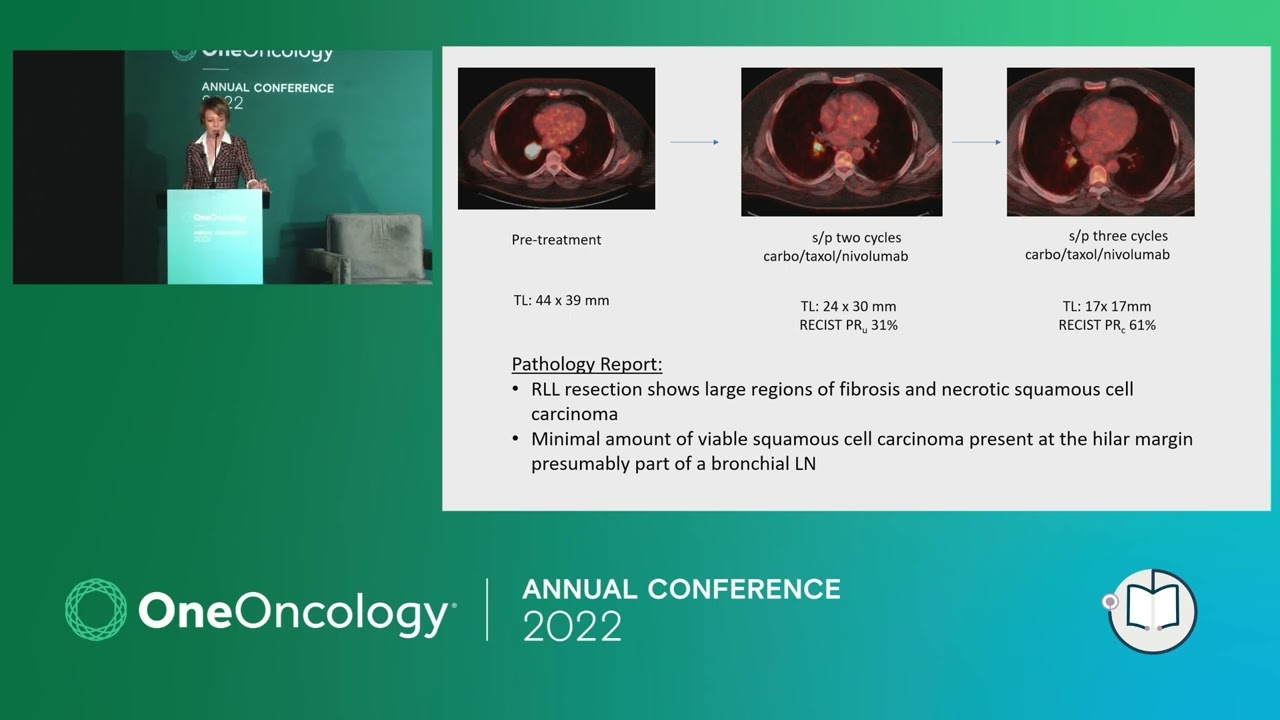This screenshot has width=1280, height=720.
Task: Click the open book icon at bottom right
Action: pos(1152,611)
